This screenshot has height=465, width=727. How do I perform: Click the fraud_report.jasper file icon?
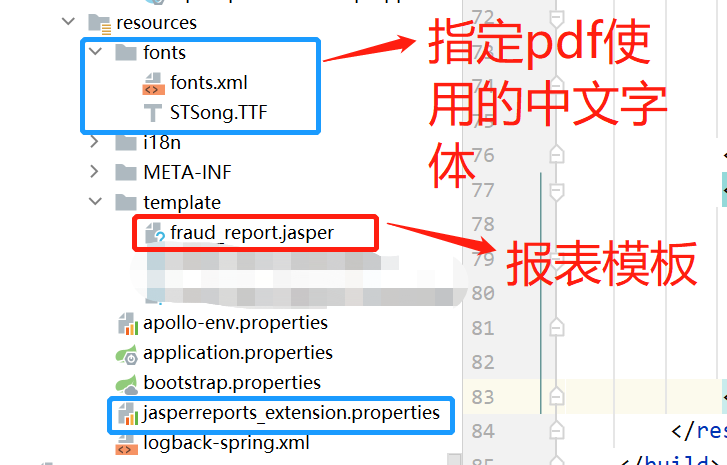tap(155, 233)
